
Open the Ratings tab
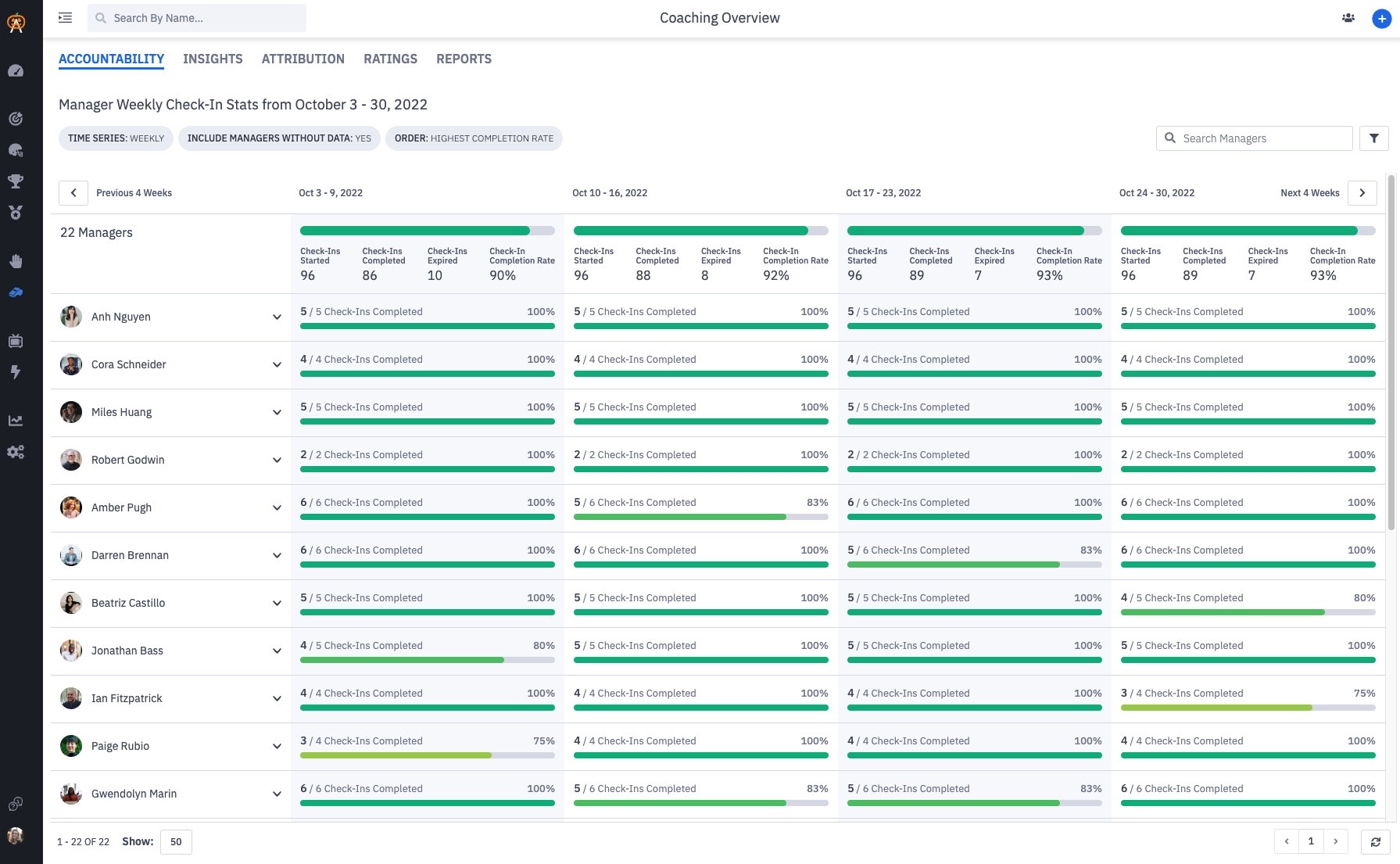[x=389, y=59]
